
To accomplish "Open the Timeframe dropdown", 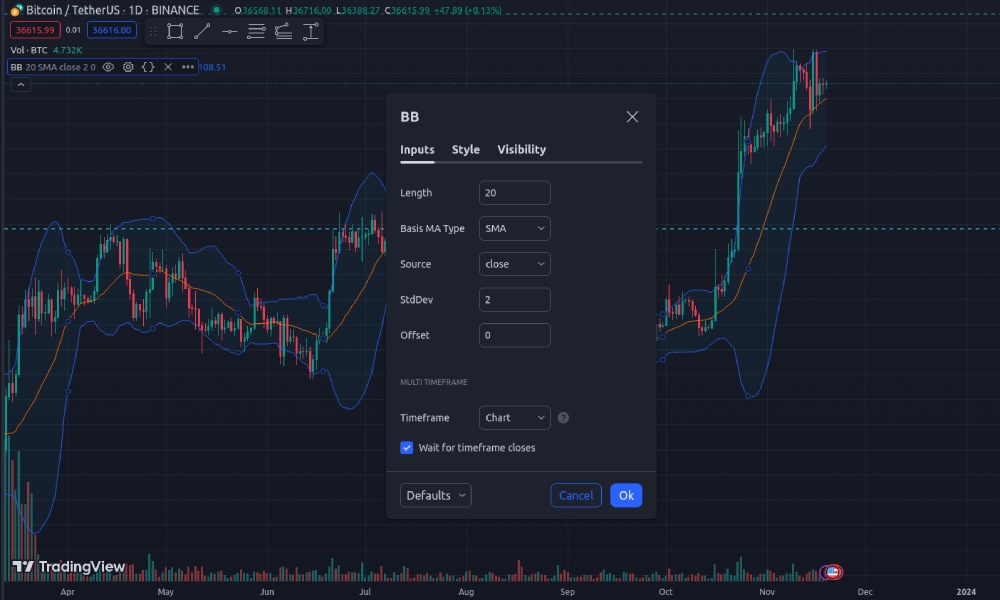I will tap(515, 418).
